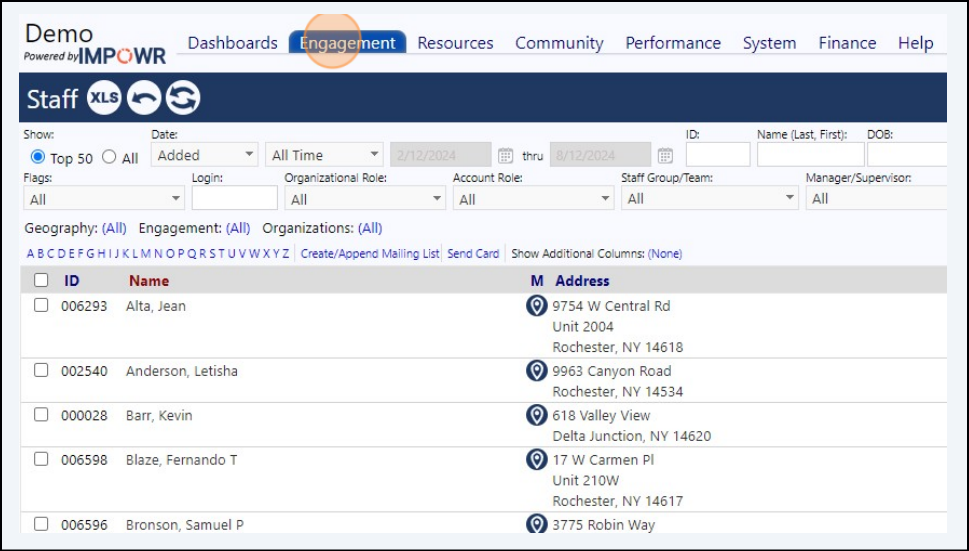The image size is (969, 551).
Task: Open the calendar picker after 2/12/2024
Action: tap(506, 155)
